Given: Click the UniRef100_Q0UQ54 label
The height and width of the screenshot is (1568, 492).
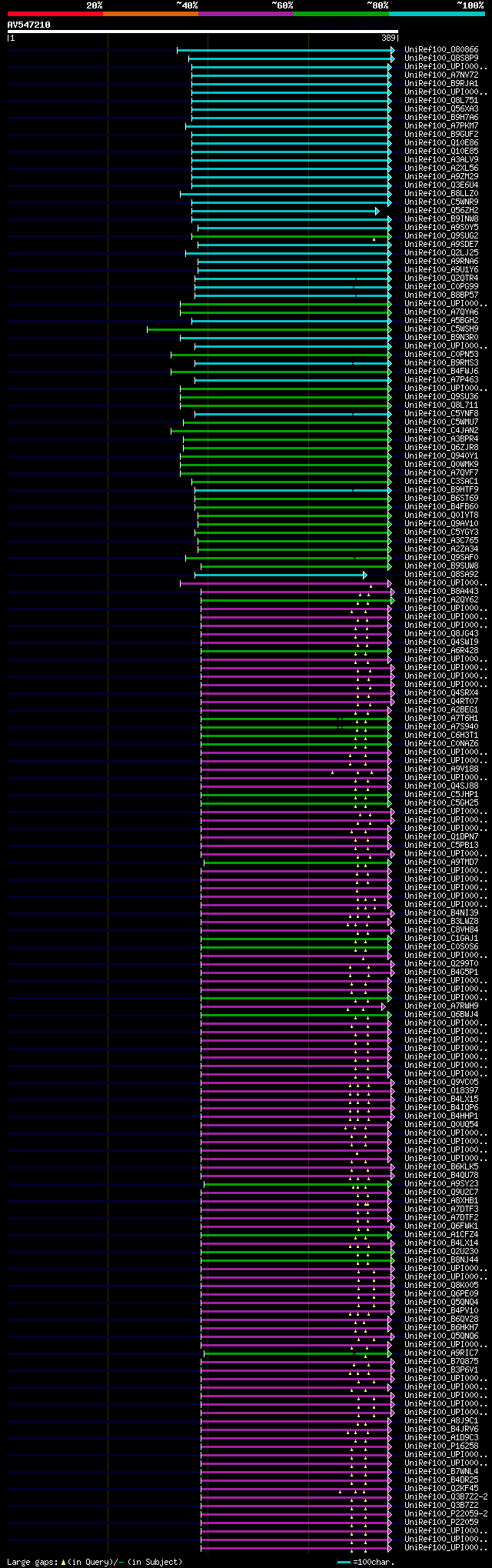Looking at the screenshot, I should click(x=441, y=1125).
